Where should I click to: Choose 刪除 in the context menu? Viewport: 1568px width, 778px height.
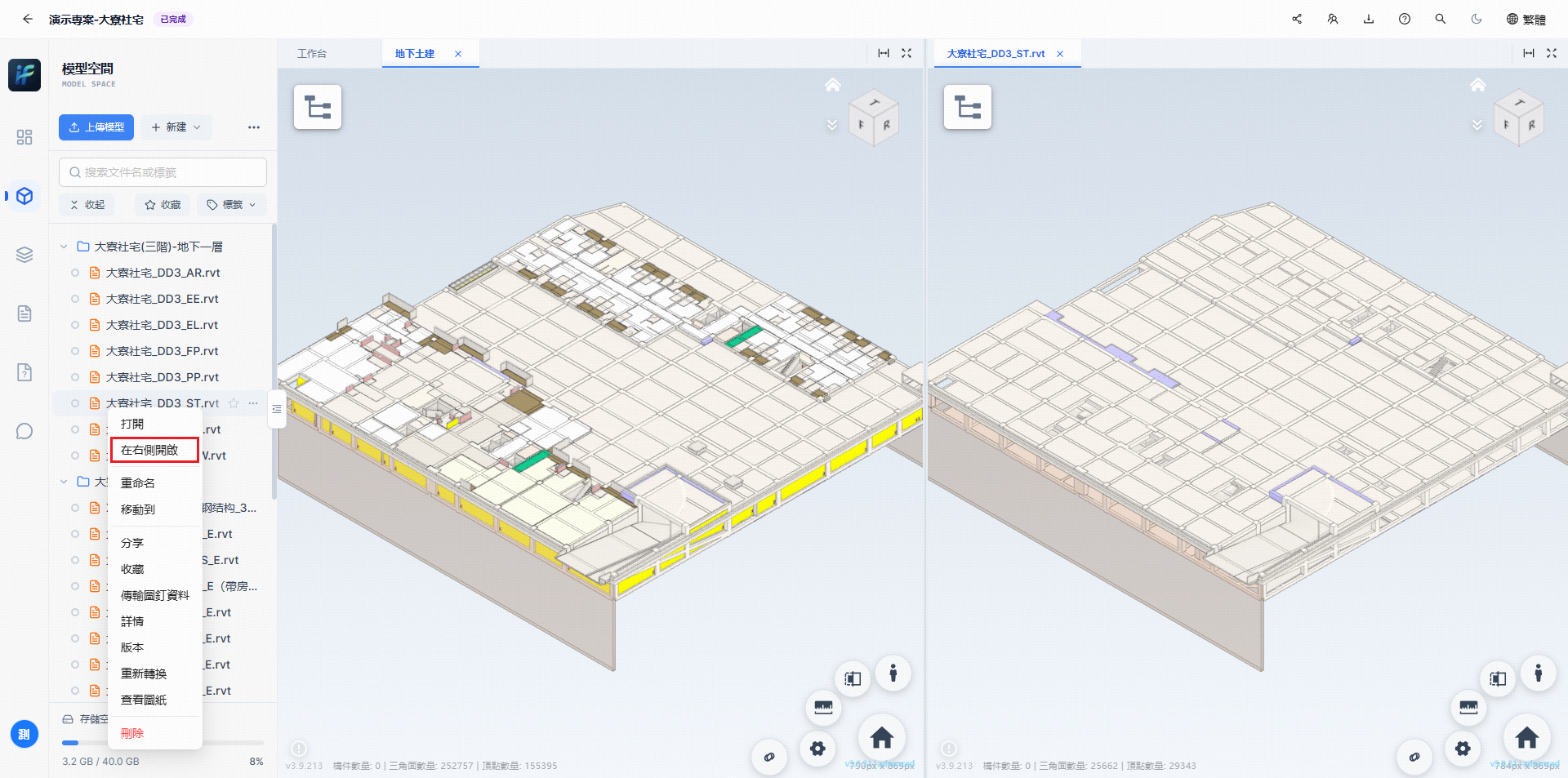pyautogui.click(x=155, y=733)
